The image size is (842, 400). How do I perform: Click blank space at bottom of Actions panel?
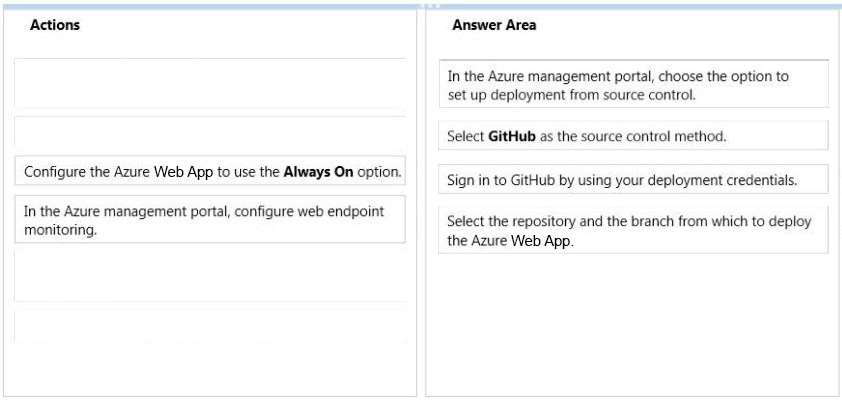pyautogui.click(x=210, y=369)
